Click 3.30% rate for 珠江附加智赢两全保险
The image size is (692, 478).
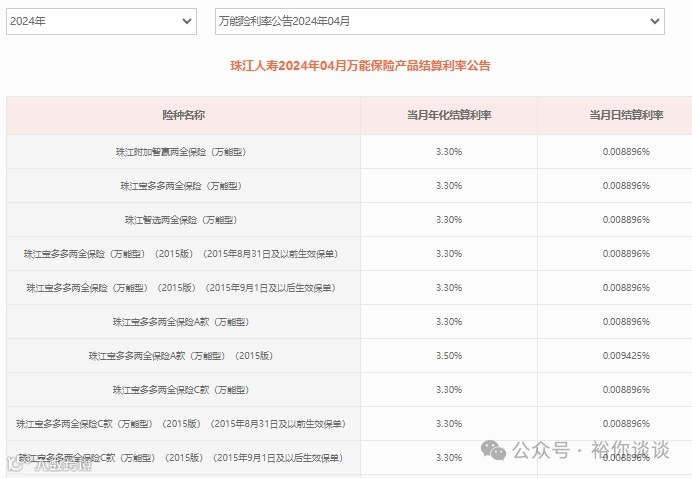pyautogui.click(x=449, y=152)
